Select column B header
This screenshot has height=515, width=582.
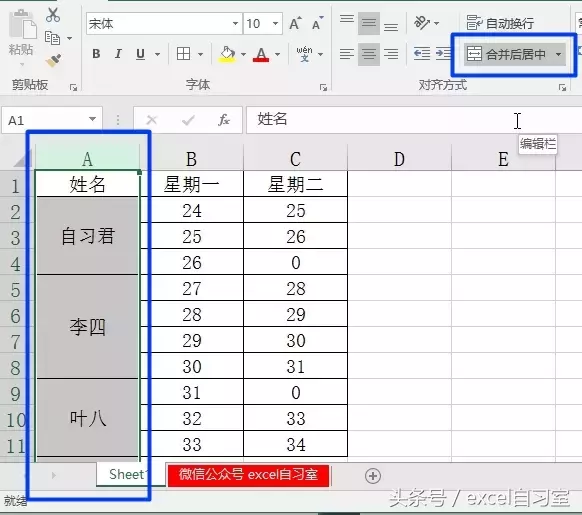(192, 159)
